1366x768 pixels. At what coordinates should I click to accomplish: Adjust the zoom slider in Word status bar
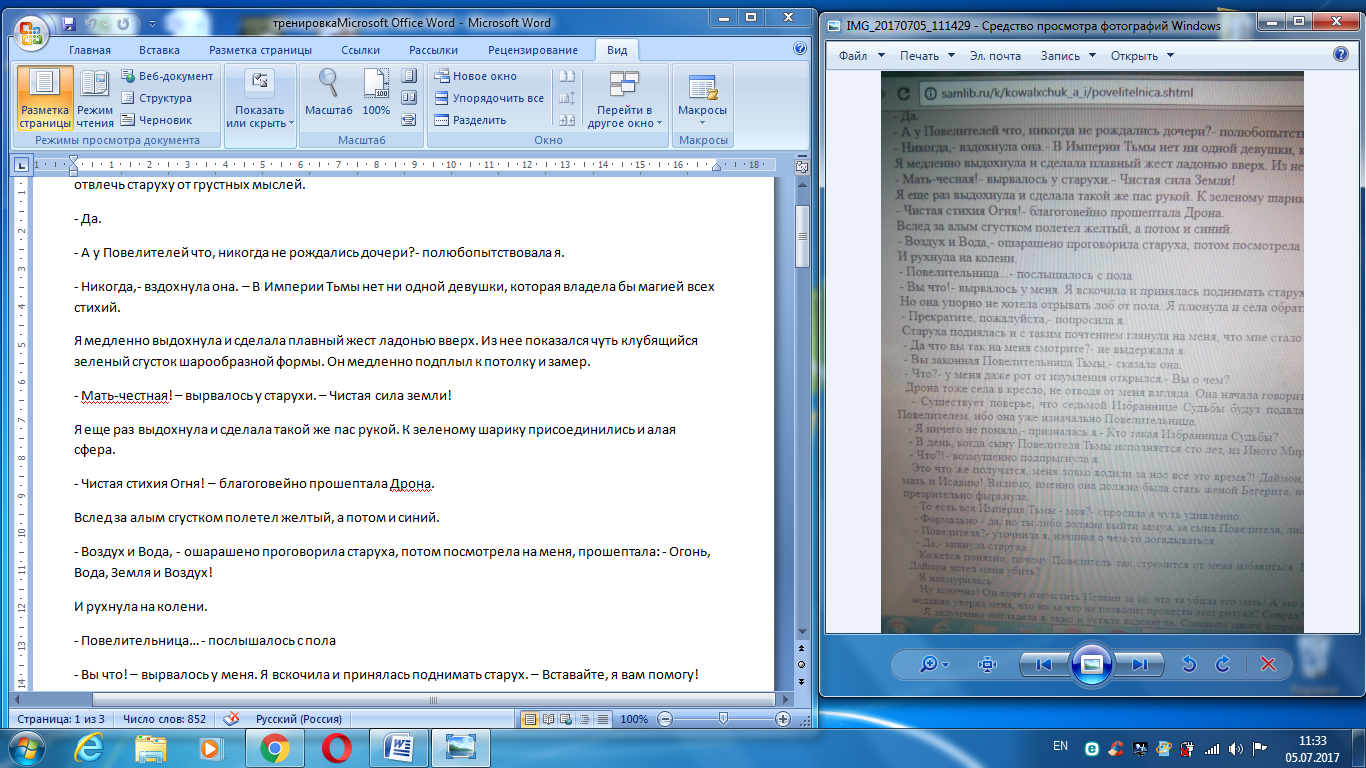coord(723,719)
